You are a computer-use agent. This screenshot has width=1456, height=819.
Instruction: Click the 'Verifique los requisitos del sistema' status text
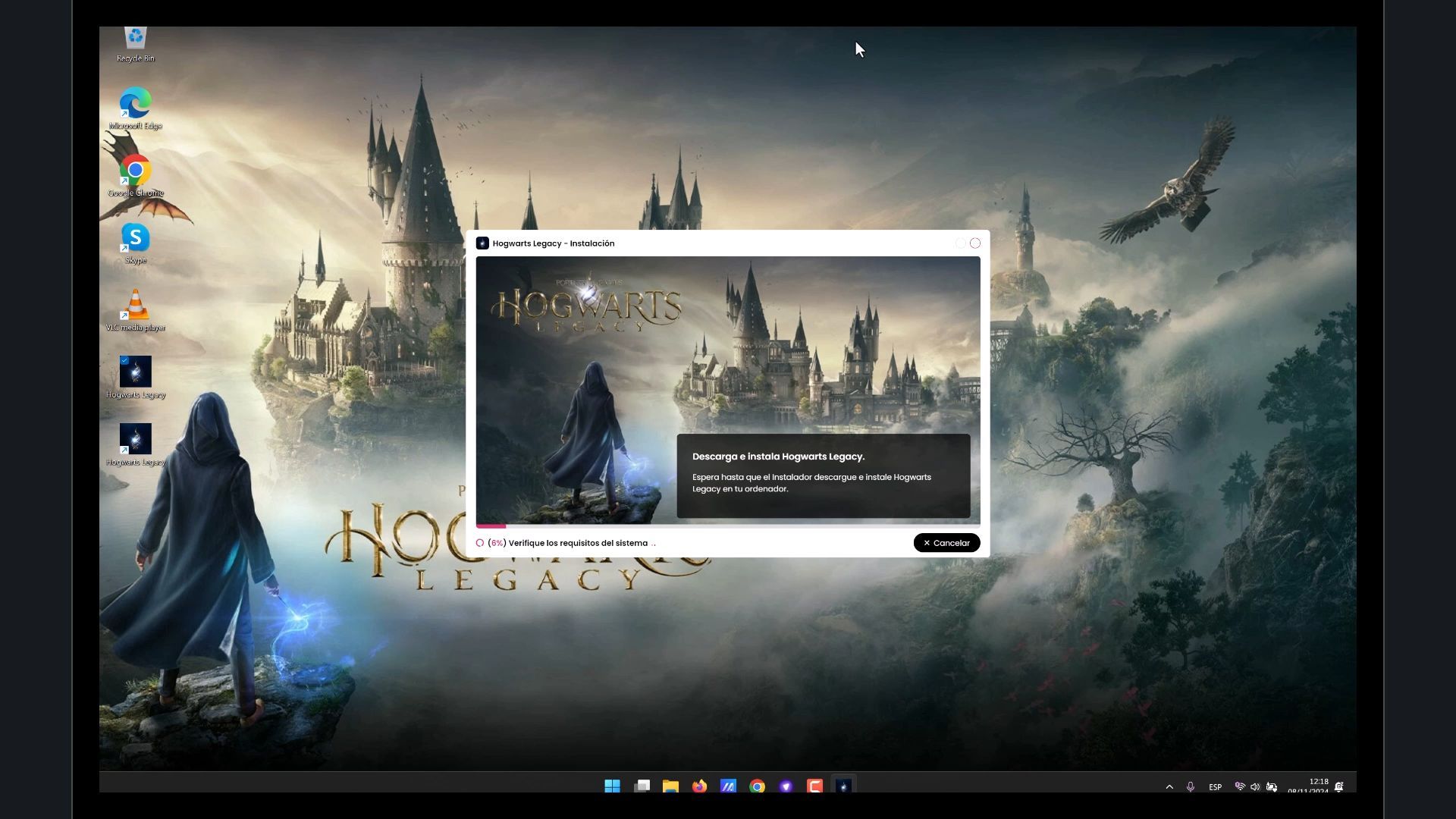[578, 543]
